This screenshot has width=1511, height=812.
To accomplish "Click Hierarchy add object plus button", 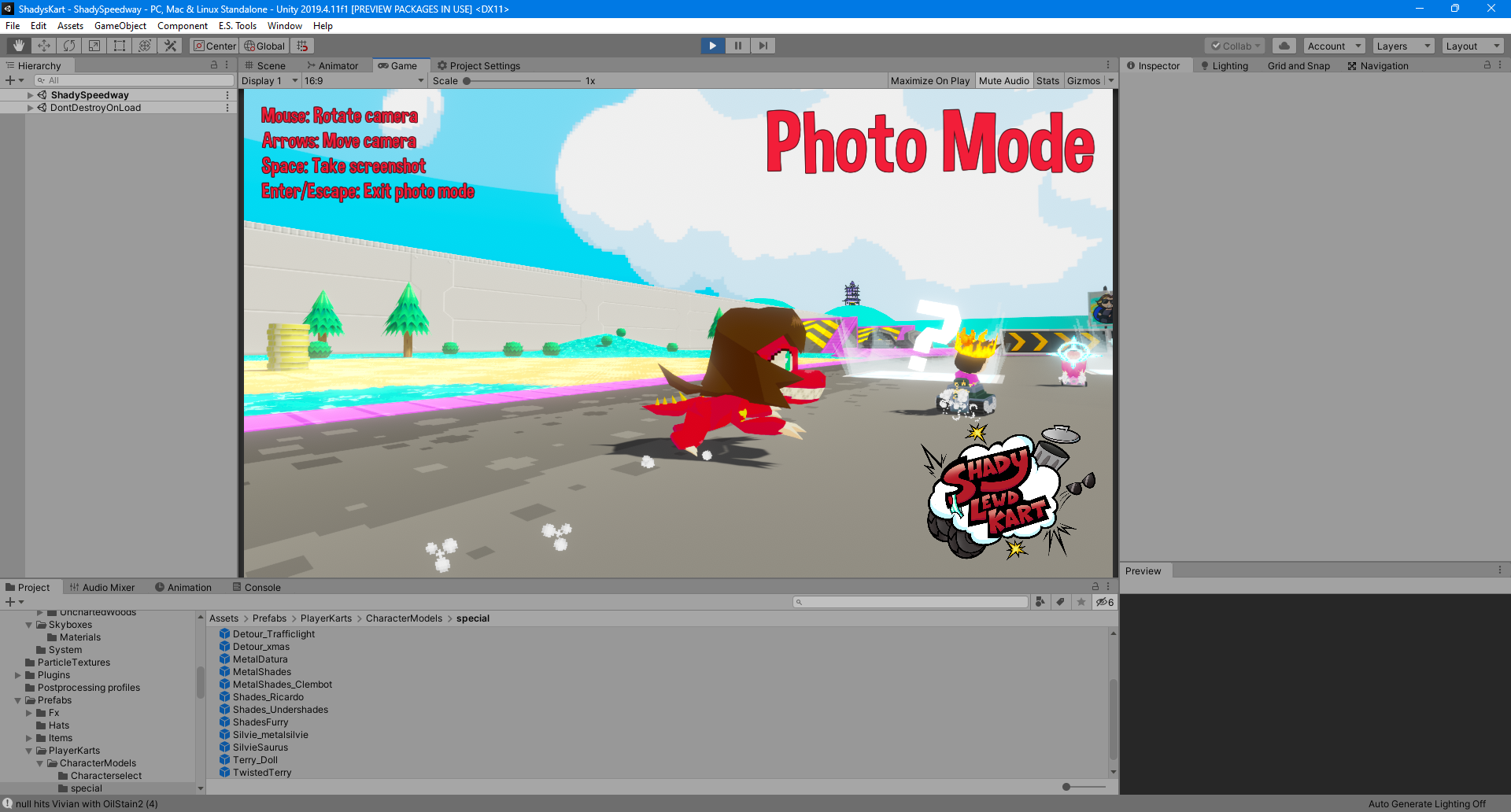I will point(14,80).
